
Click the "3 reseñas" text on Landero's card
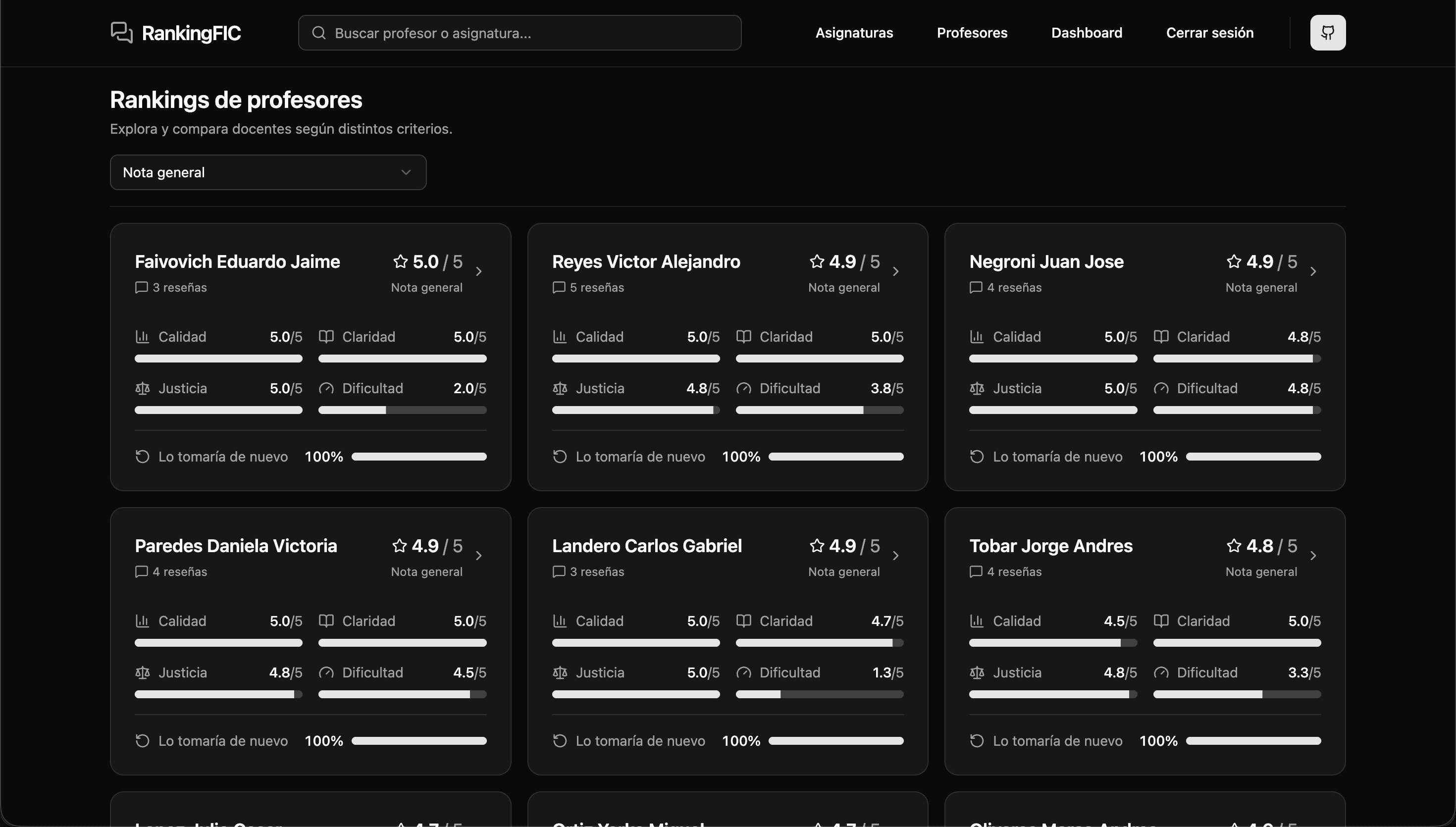[x=597, y=571]
